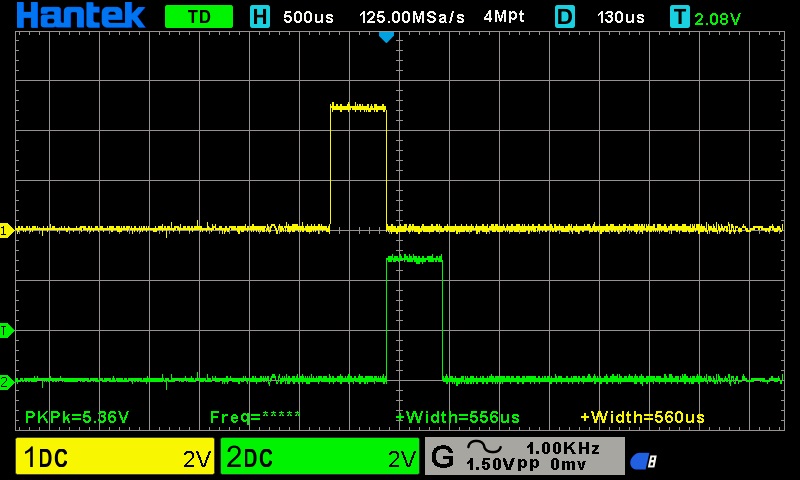Click the blue trigger position marker at top
Viewport: 800px width, 480px height.
tap(386, 37)
